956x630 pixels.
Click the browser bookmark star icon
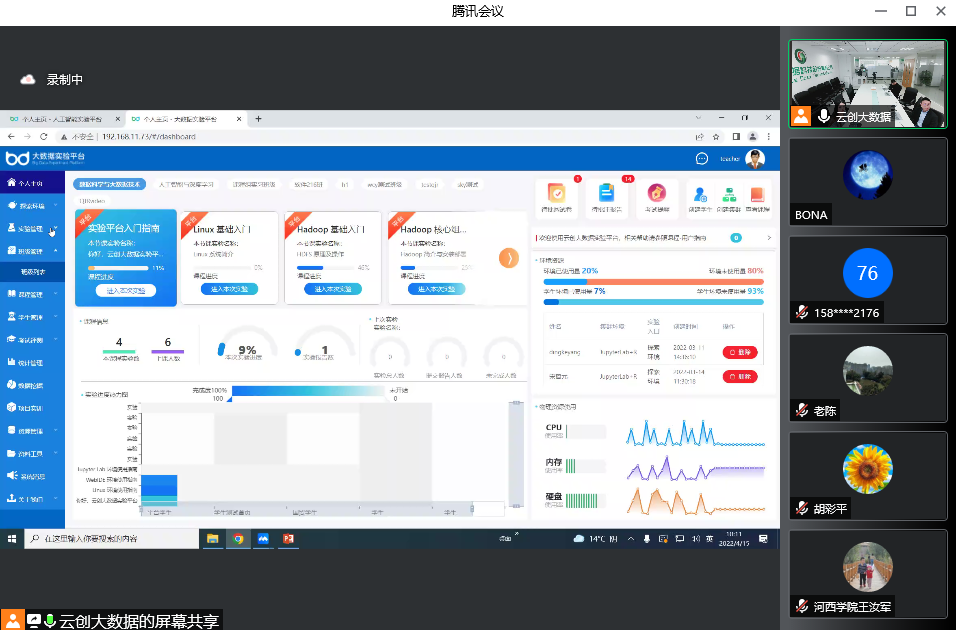click(717, 136)
